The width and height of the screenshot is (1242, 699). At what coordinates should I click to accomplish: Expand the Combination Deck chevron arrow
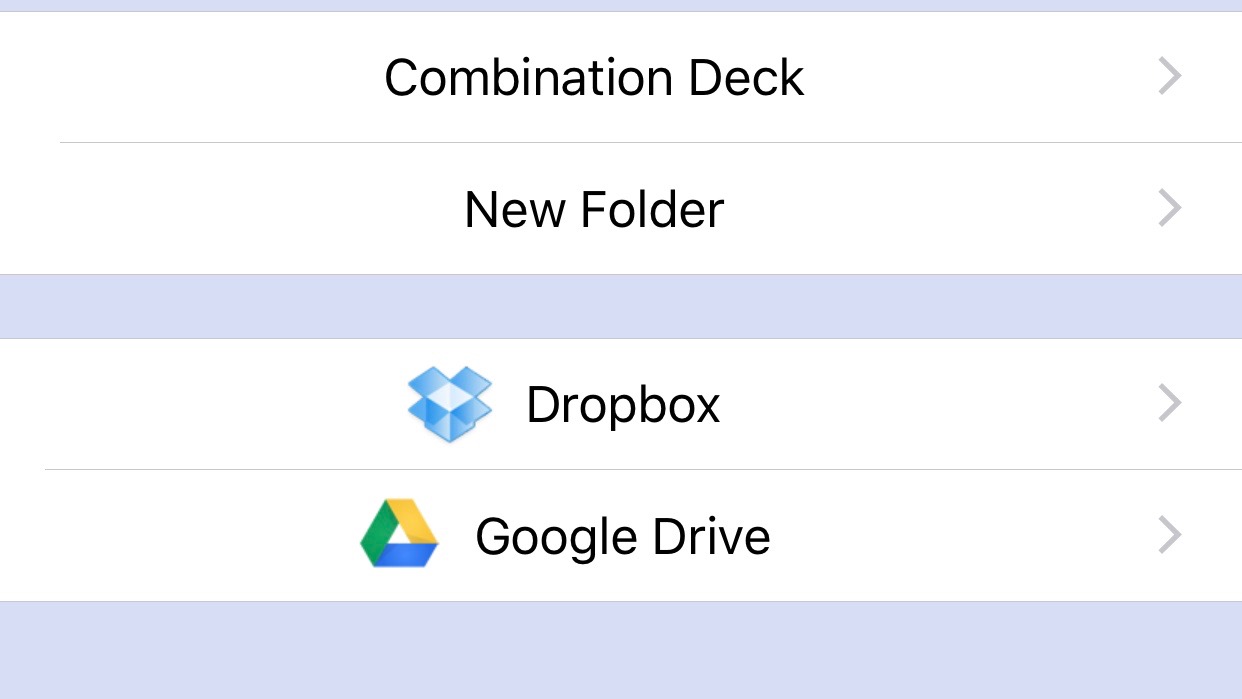1169,77
